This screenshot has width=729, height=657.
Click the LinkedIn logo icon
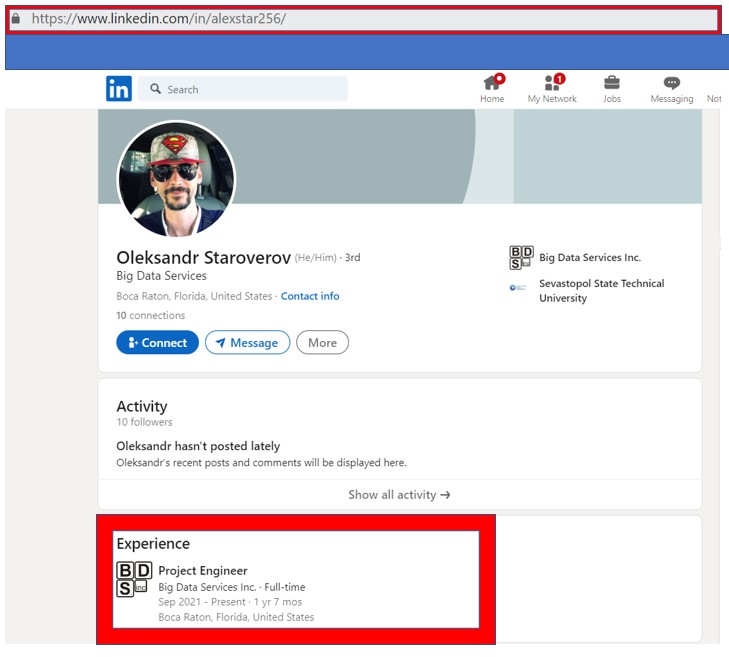pyautogui.click(x=119, y=88)
